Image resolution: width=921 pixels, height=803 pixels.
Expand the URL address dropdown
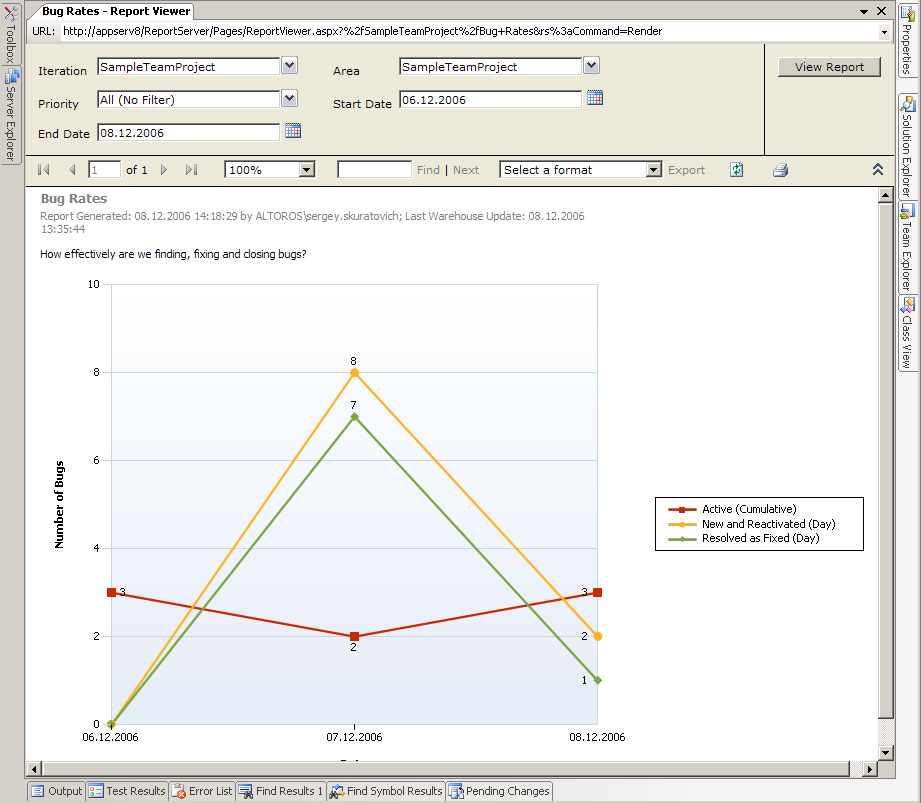[x=884, y=32]
